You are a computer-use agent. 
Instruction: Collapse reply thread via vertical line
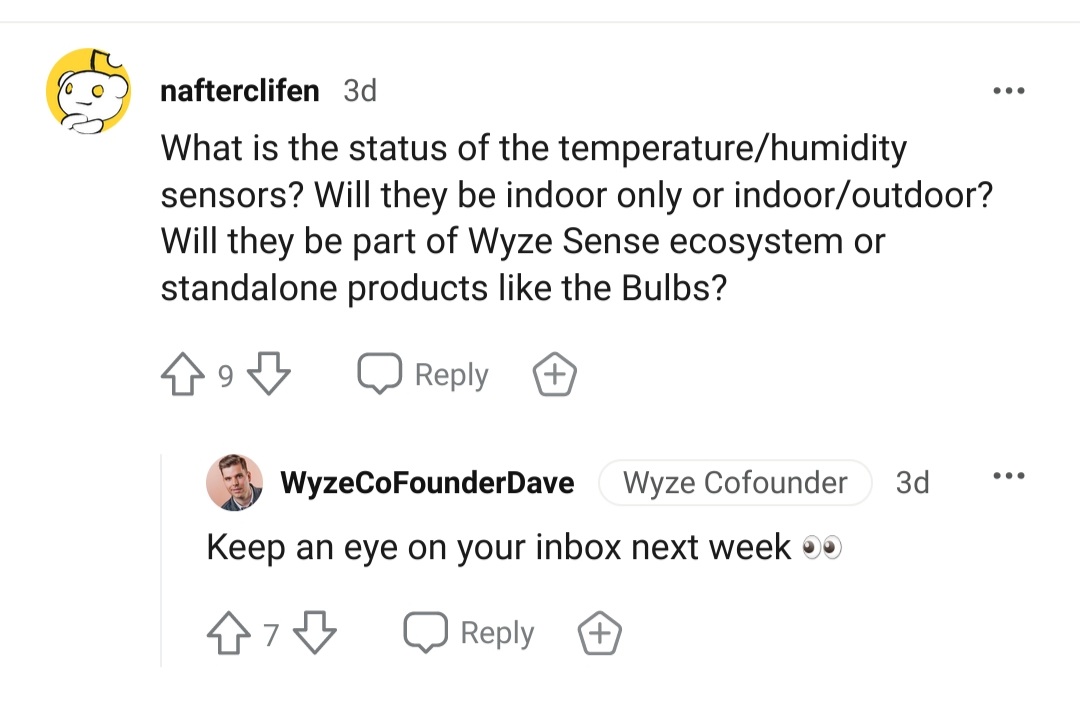click(x=161, y=560)
